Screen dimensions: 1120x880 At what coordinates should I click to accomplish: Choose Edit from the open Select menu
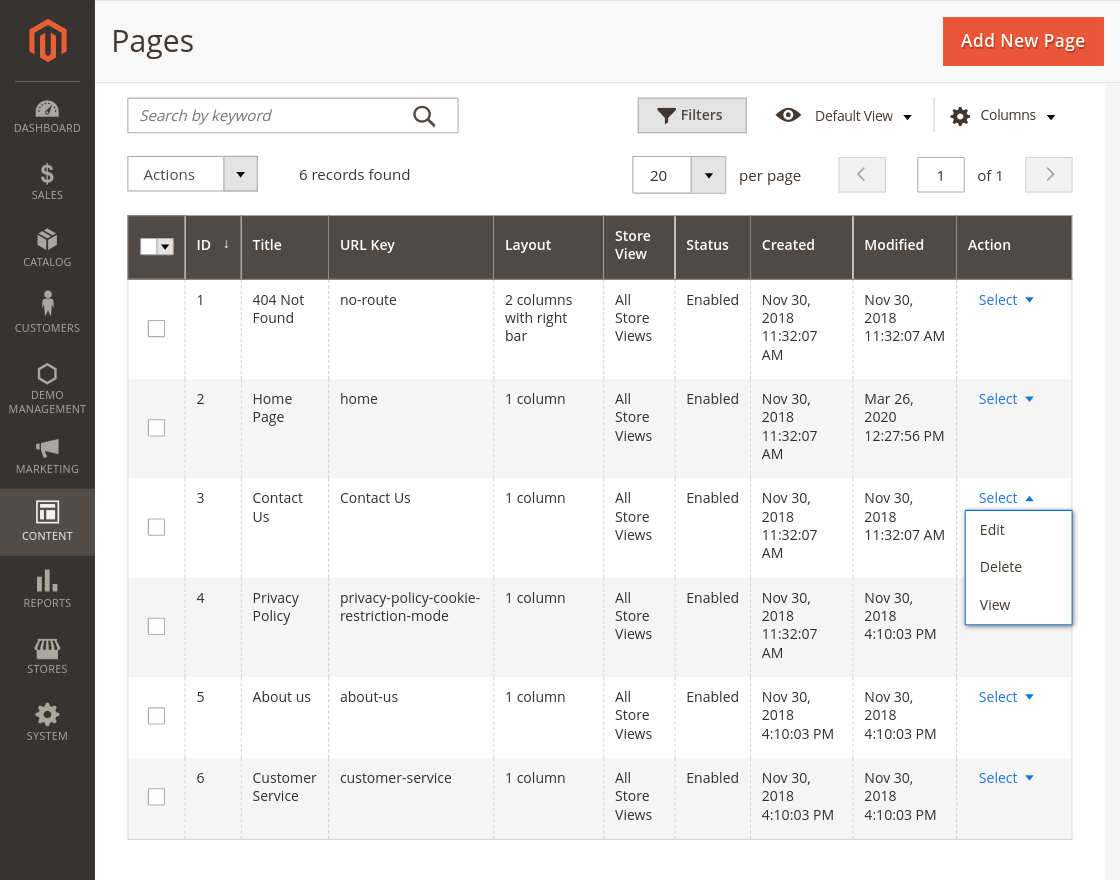pos(992,530)
